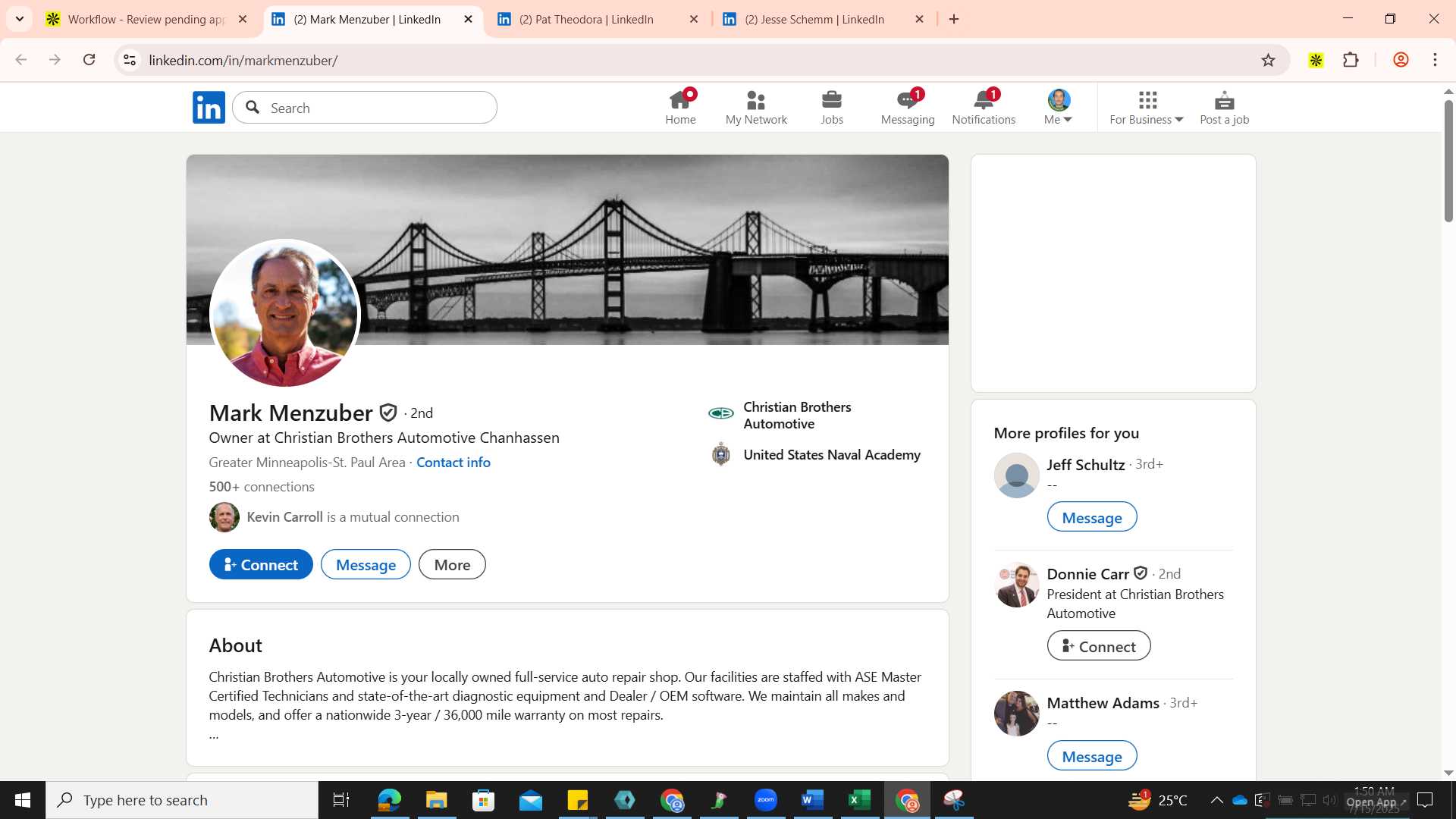Switch to the Jesse Schemm LinkedIn tab
Viewport: 1456px width, 819px height.
(823, 19)
